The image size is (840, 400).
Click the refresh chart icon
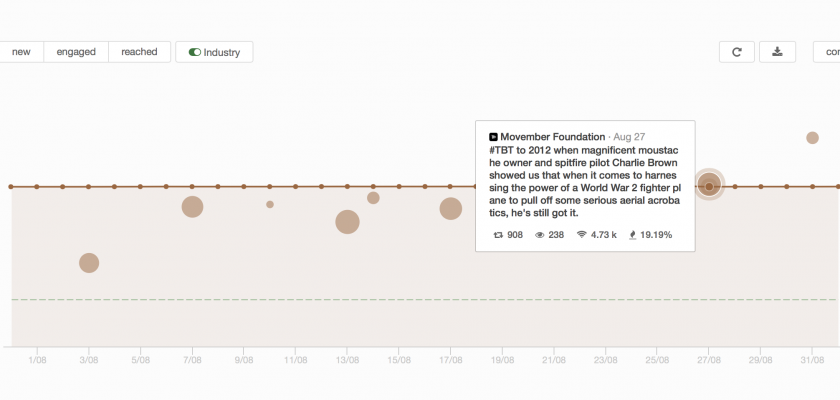737,52
